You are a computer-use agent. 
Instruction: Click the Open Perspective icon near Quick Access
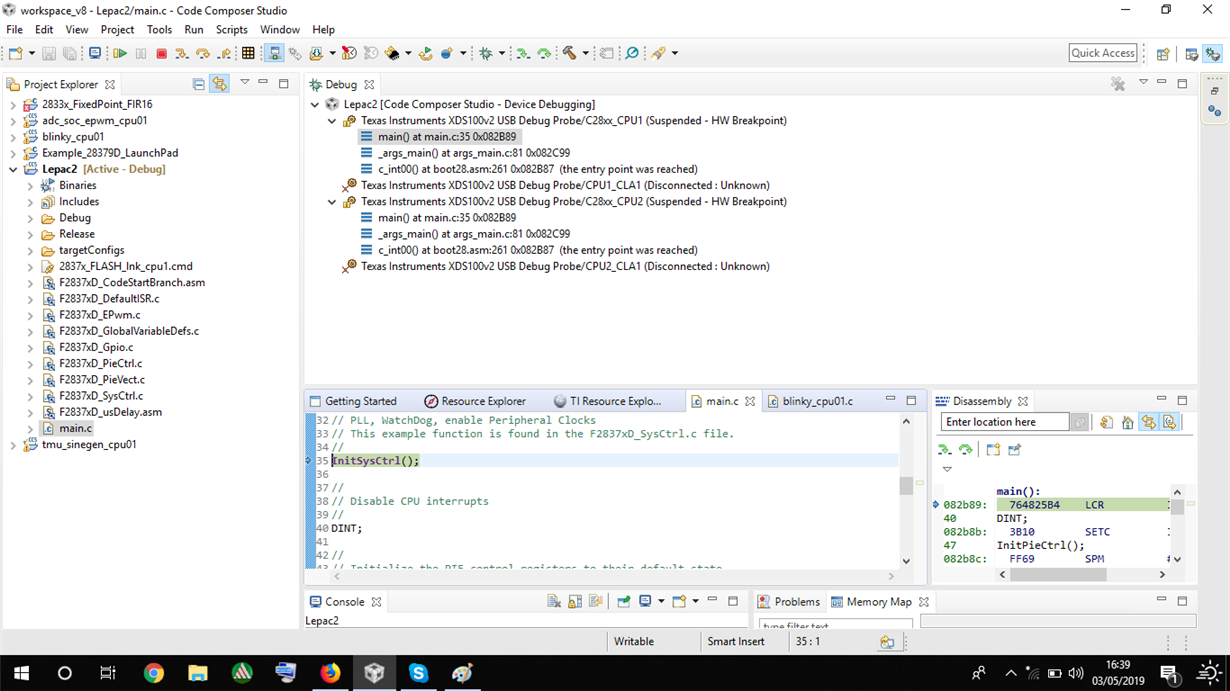coord(1163,54)
